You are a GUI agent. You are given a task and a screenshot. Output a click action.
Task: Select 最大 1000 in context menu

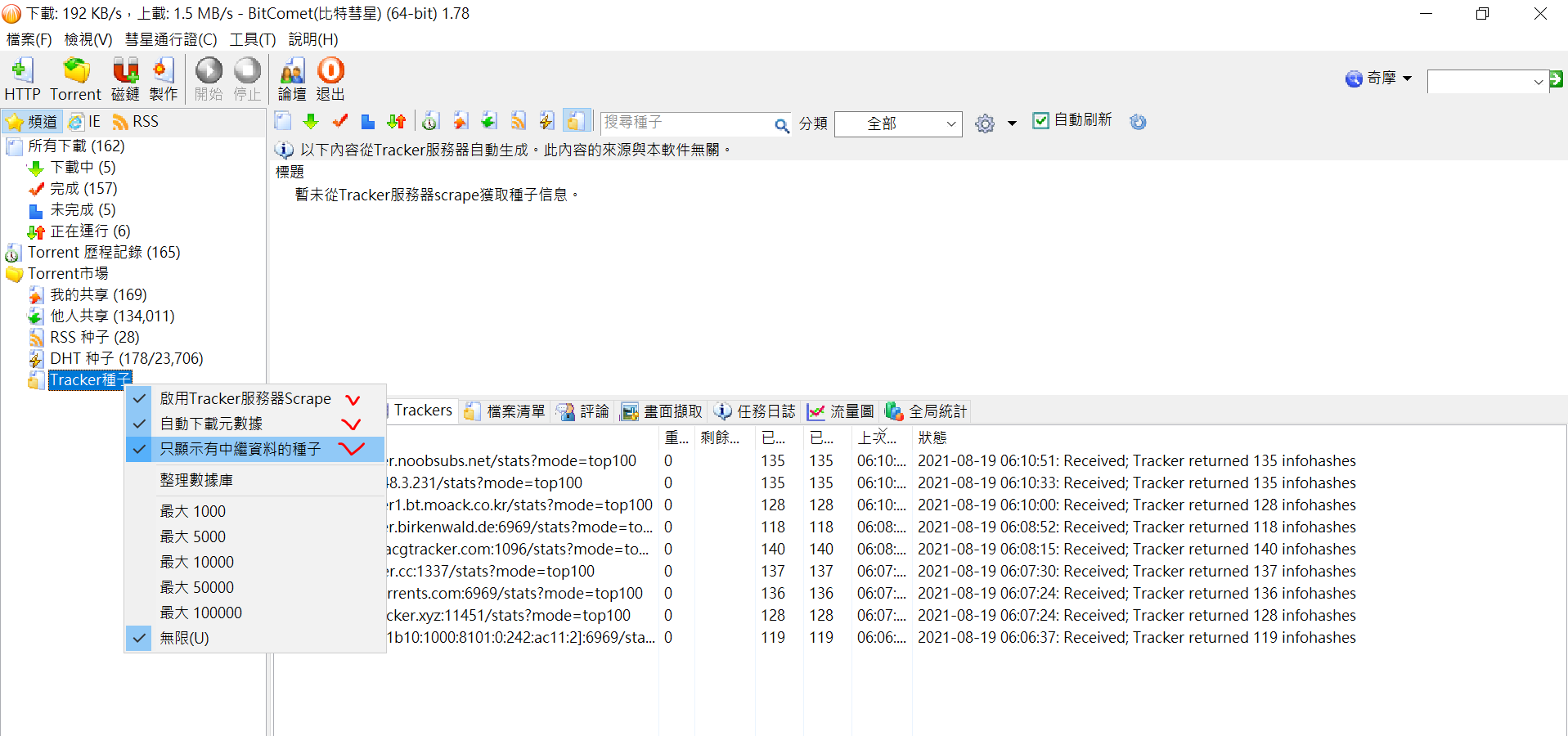click(x=255, y=511)
